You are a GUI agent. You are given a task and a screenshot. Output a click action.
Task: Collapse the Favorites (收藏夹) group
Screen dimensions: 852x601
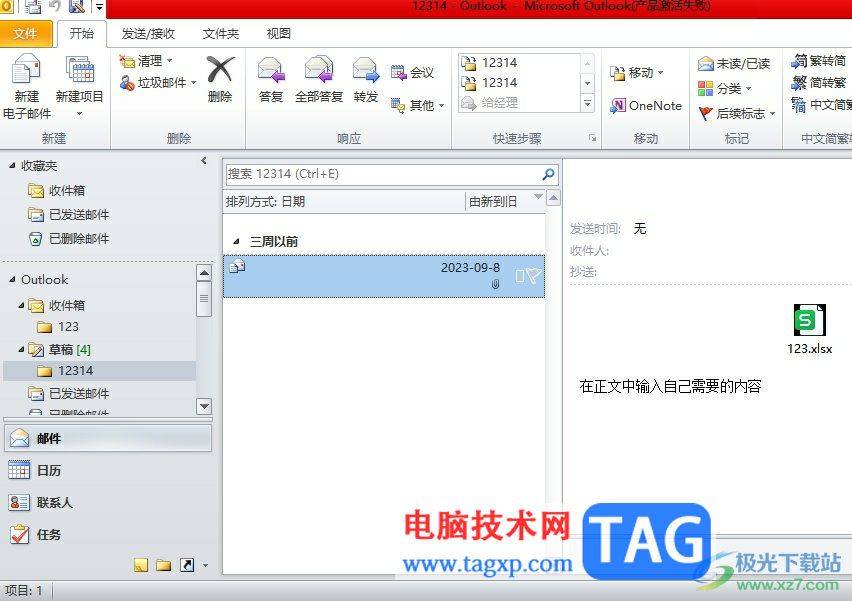click(x=12, y=165)
